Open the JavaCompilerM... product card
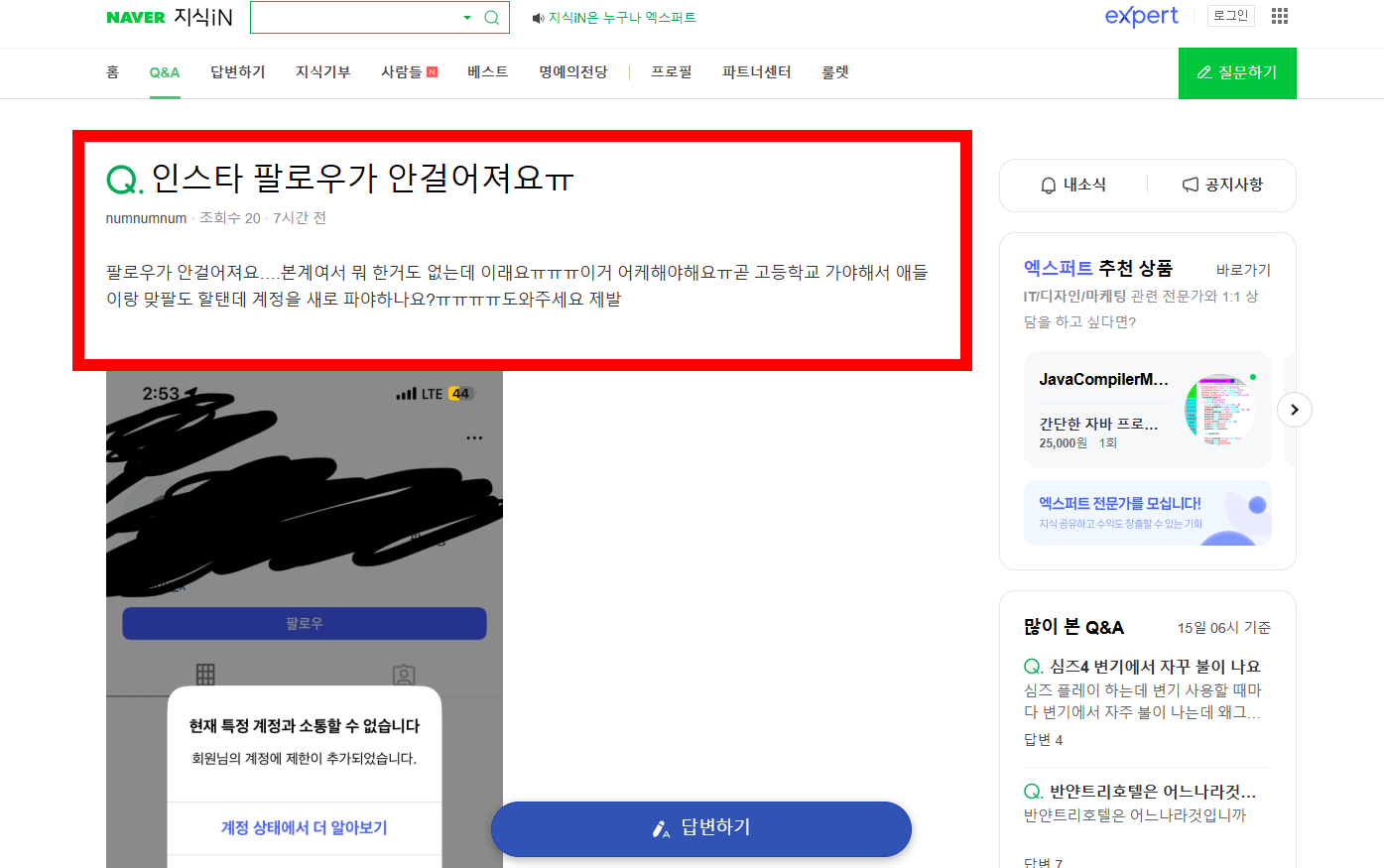 1148,410
